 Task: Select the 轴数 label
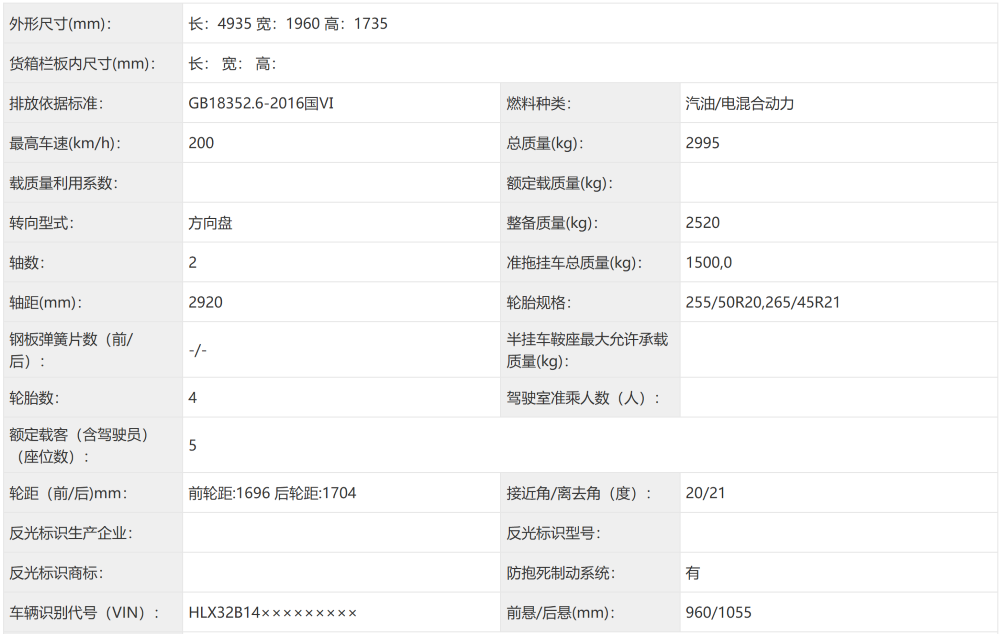(x=27, y=262)
